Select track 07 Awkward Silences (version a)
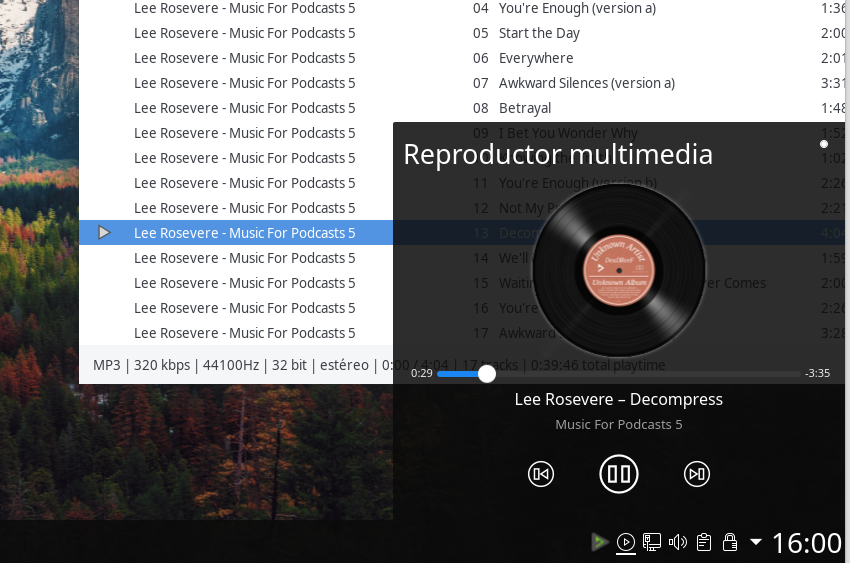Screen dimensions: 850x563 (586, 83)
